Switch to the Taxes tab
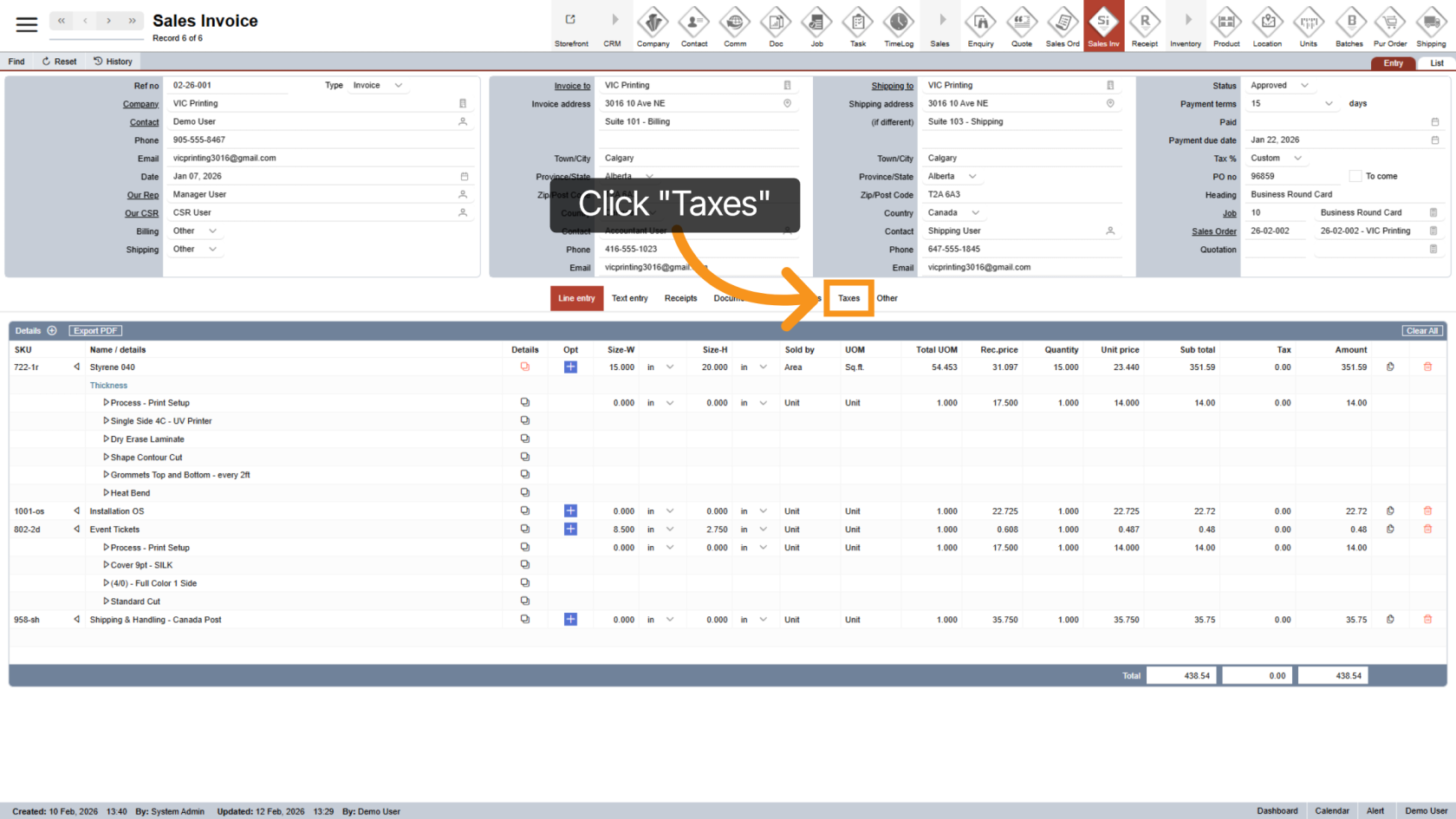Screen dimensions: 1456x819 (x=848, y=297)
